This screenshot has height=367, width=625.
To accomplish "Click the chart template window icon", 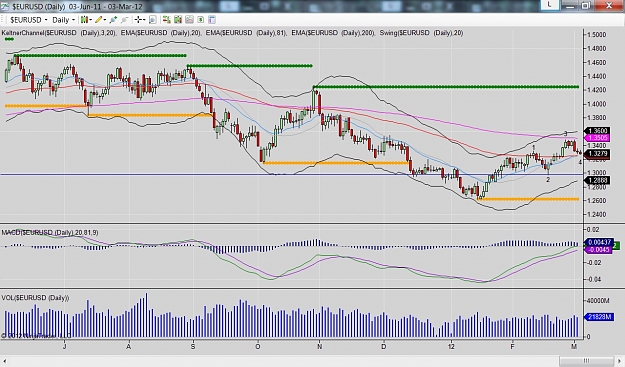I will [212, 20].
